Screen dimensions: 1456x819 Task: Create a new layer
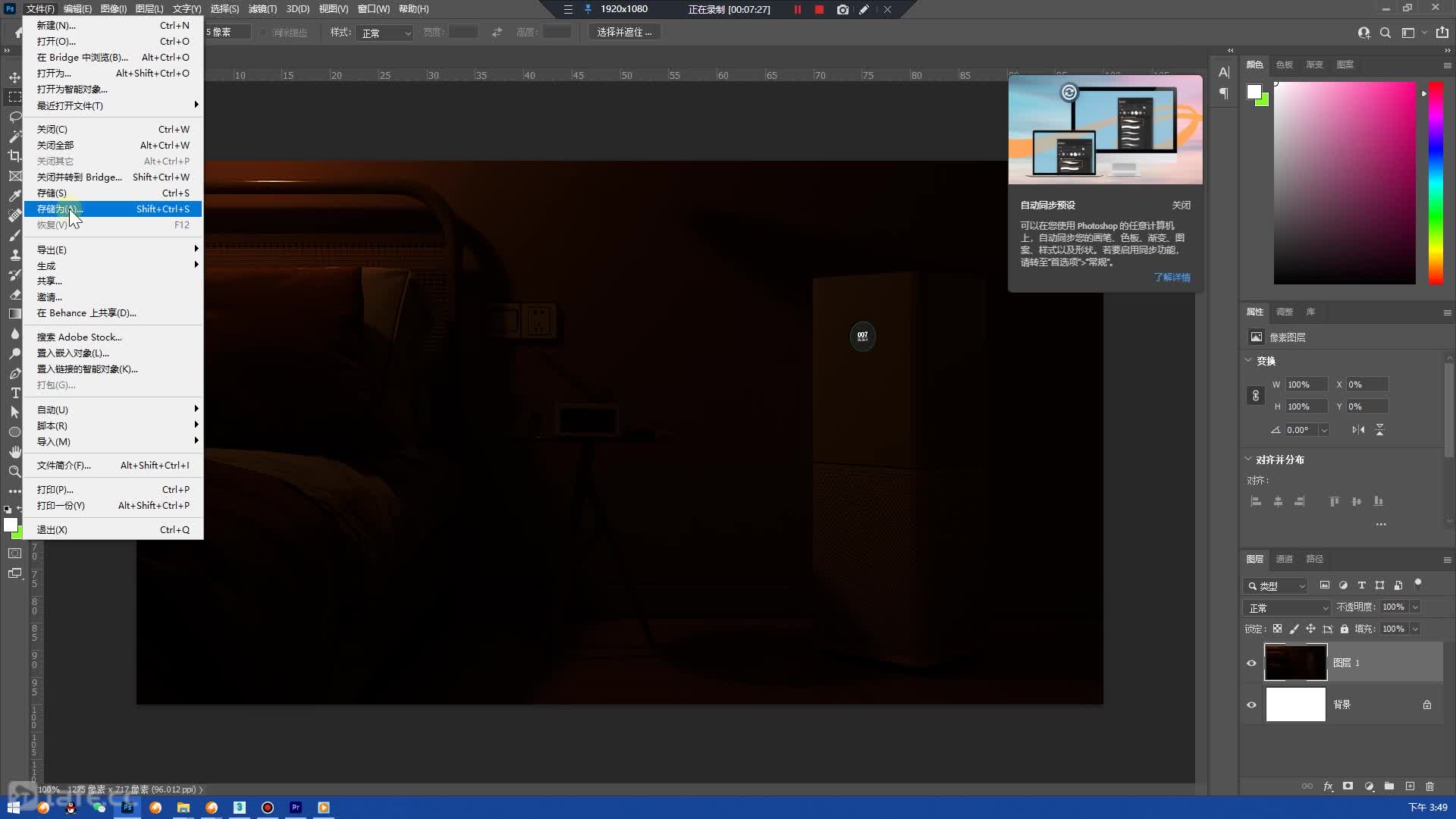(x=1410, y=786)
